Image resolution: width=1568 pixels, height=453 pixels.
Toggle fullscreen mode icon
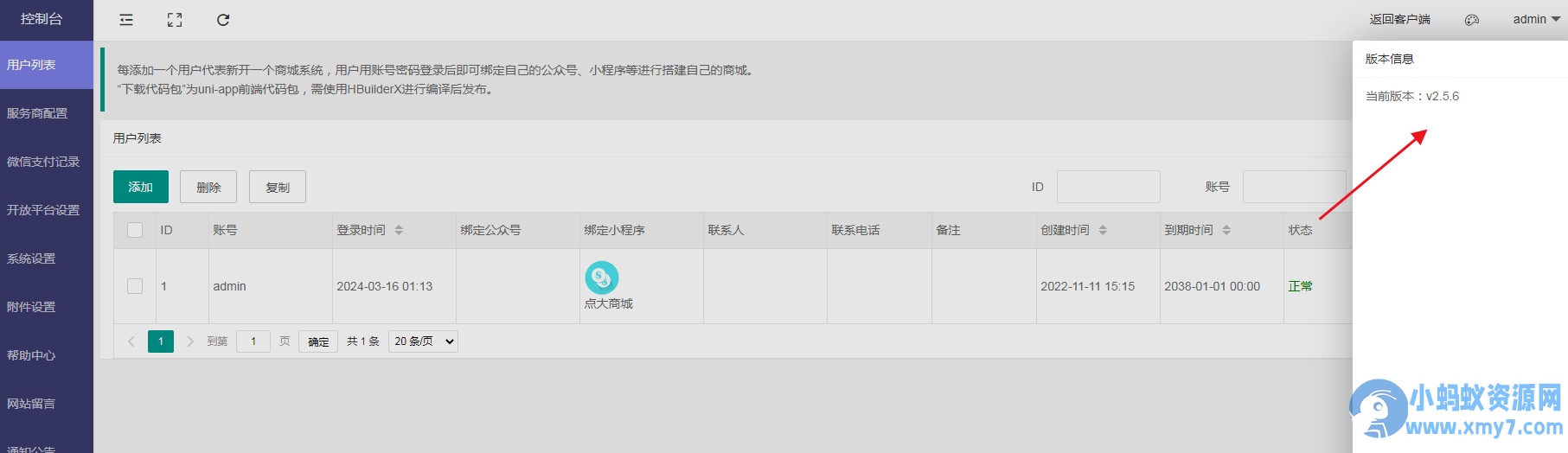[x=175, y=20]
